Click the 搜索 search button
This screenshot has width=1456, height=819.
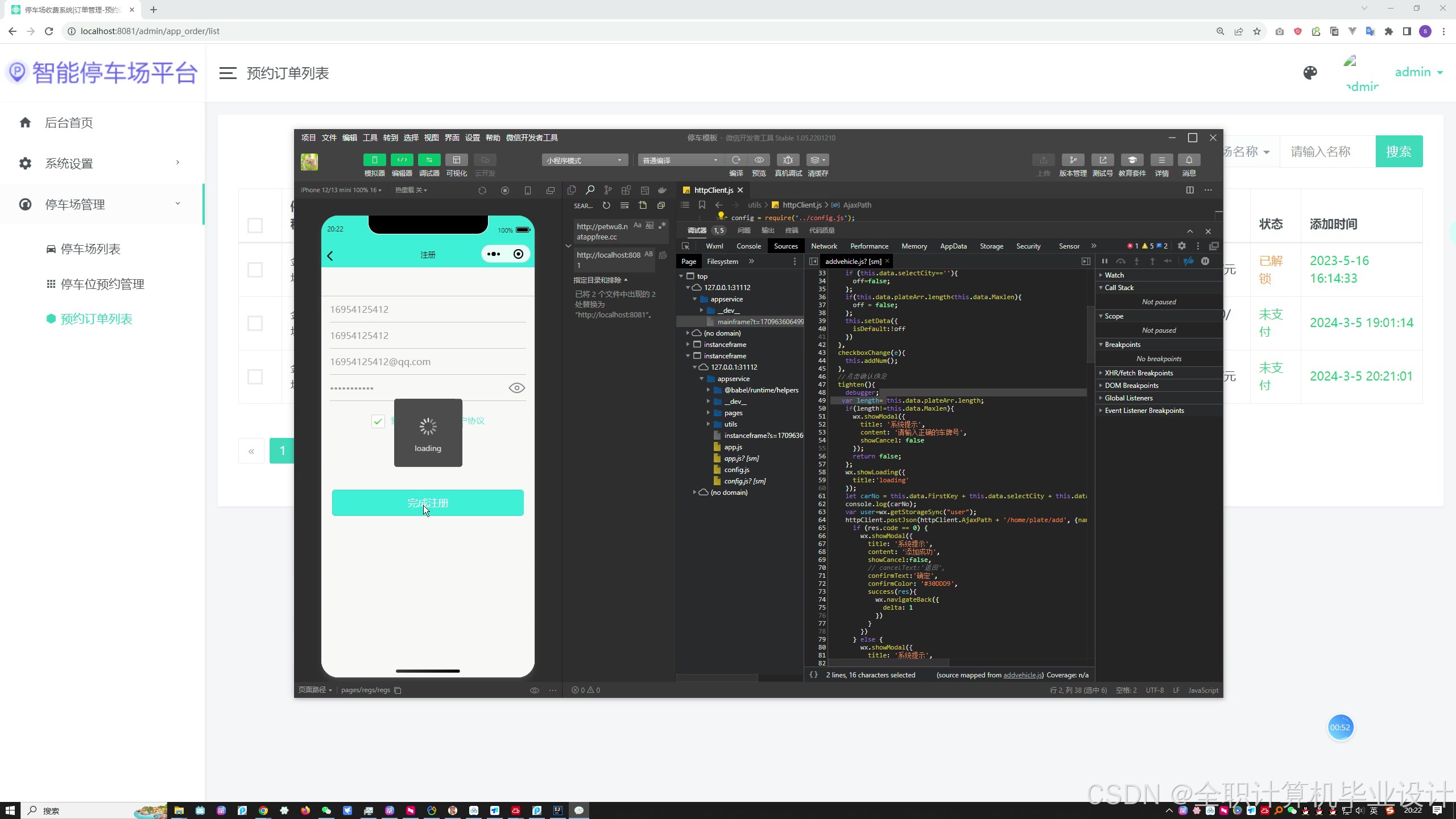pos(1399,151)
